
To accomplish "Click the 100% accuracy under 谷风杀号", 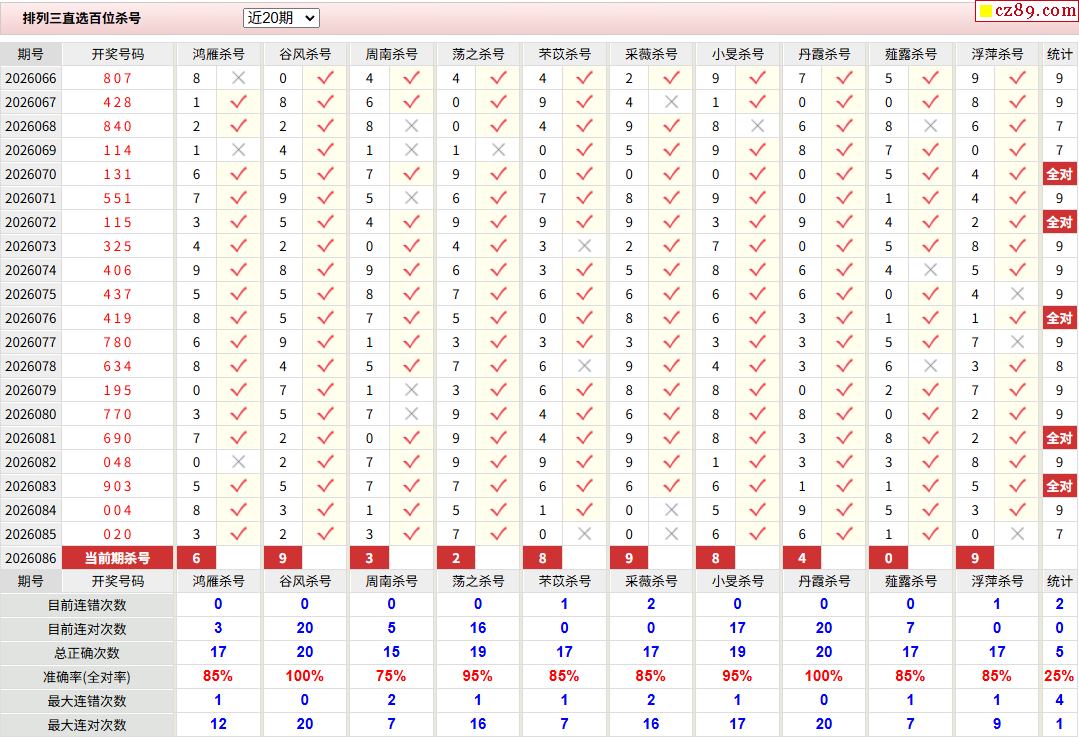I will [x=305, y=676].
